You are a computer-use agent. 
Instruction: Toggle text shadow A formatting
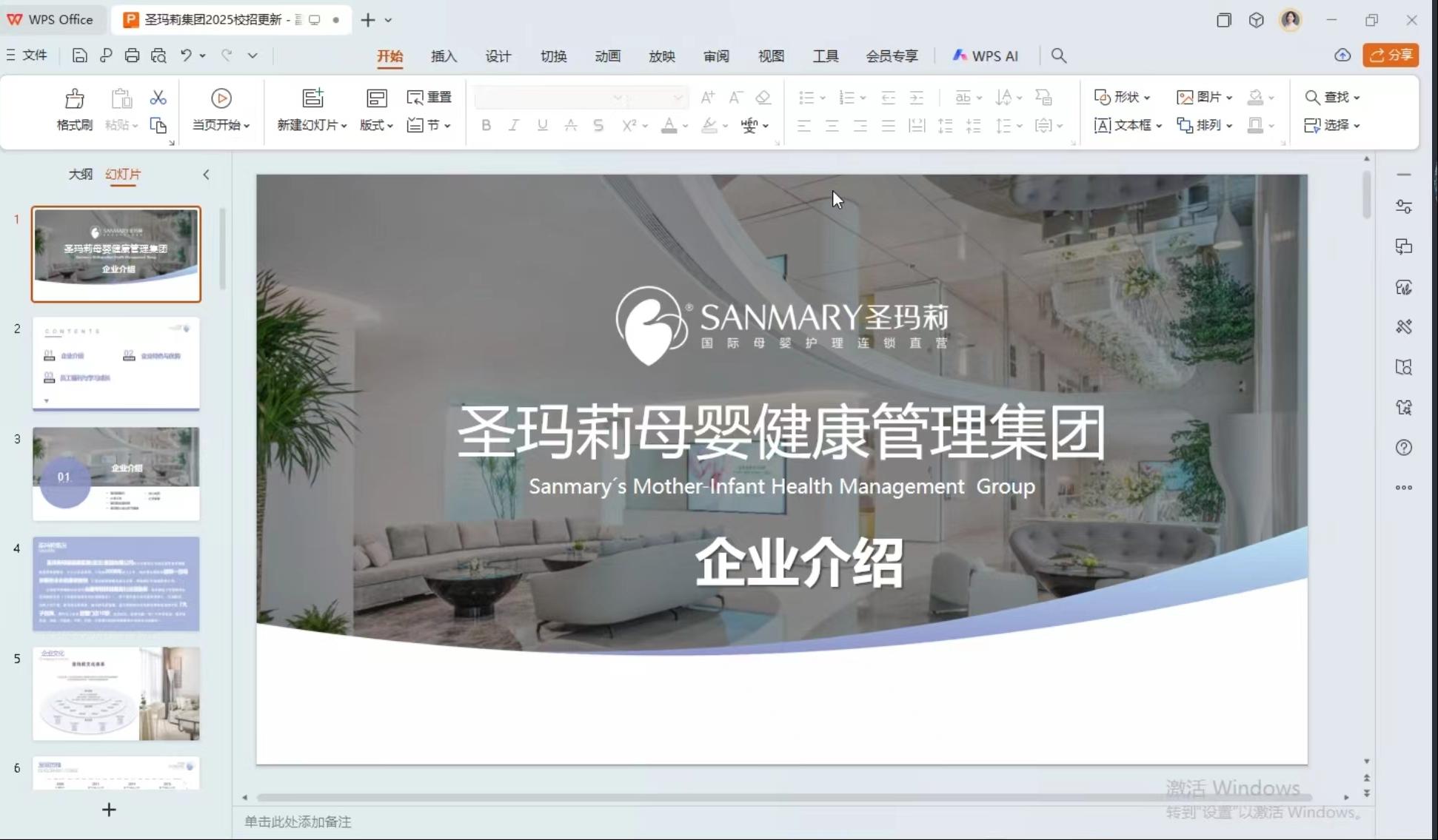click(570, 125)
